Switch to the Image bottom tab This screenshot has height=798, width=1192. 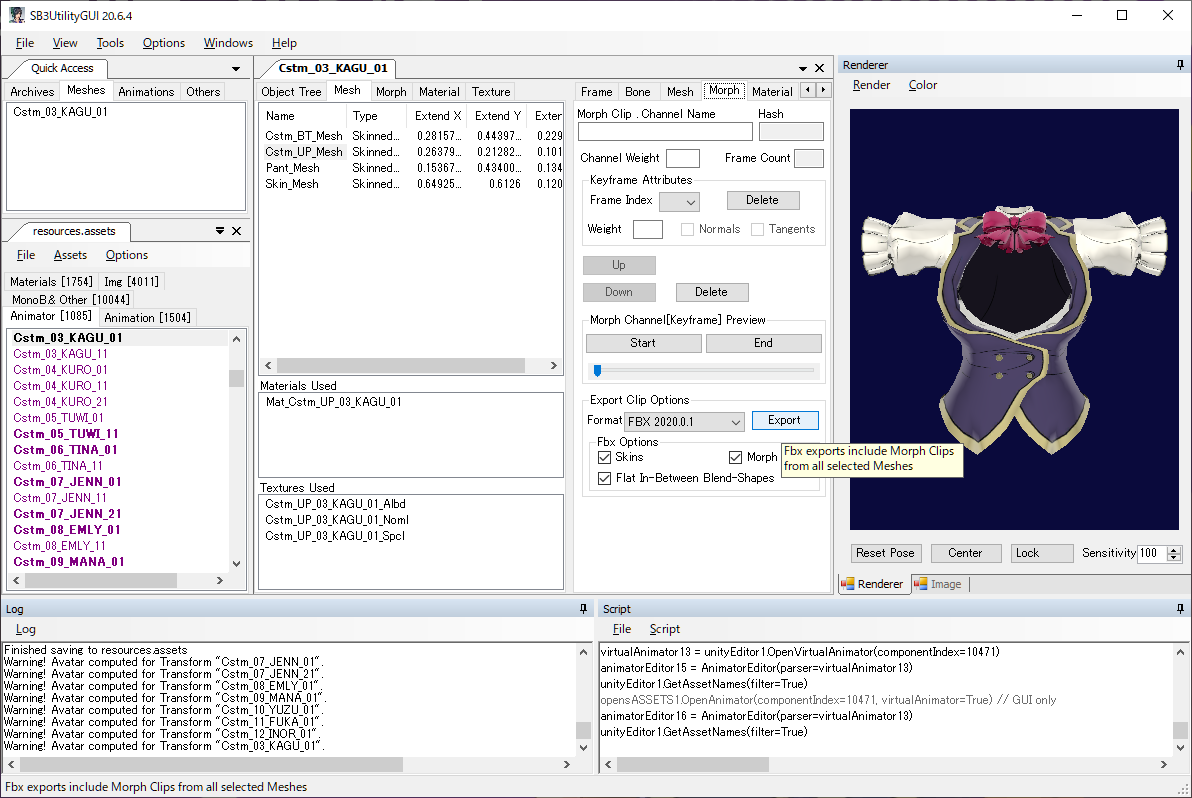pos(938,584)
